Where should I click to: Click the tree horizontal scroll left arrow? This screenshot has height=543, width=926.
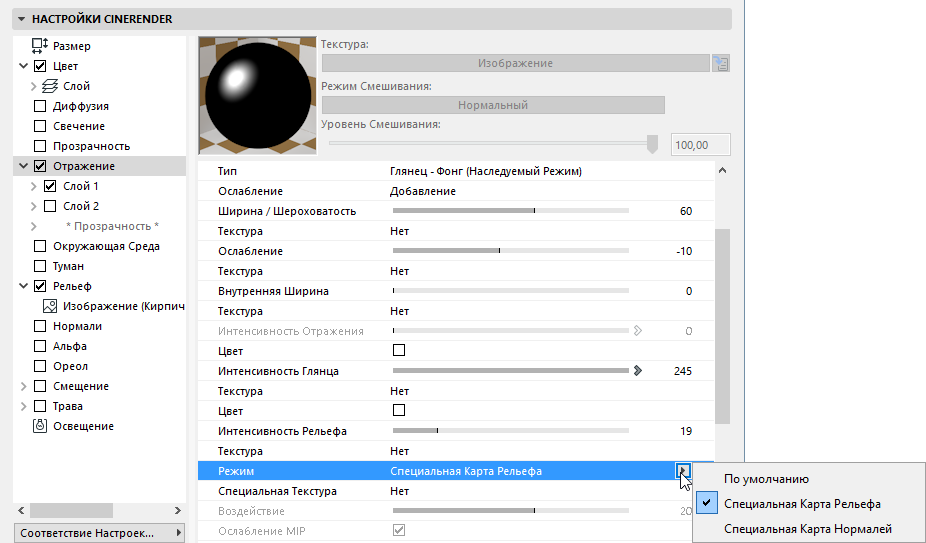21,510
